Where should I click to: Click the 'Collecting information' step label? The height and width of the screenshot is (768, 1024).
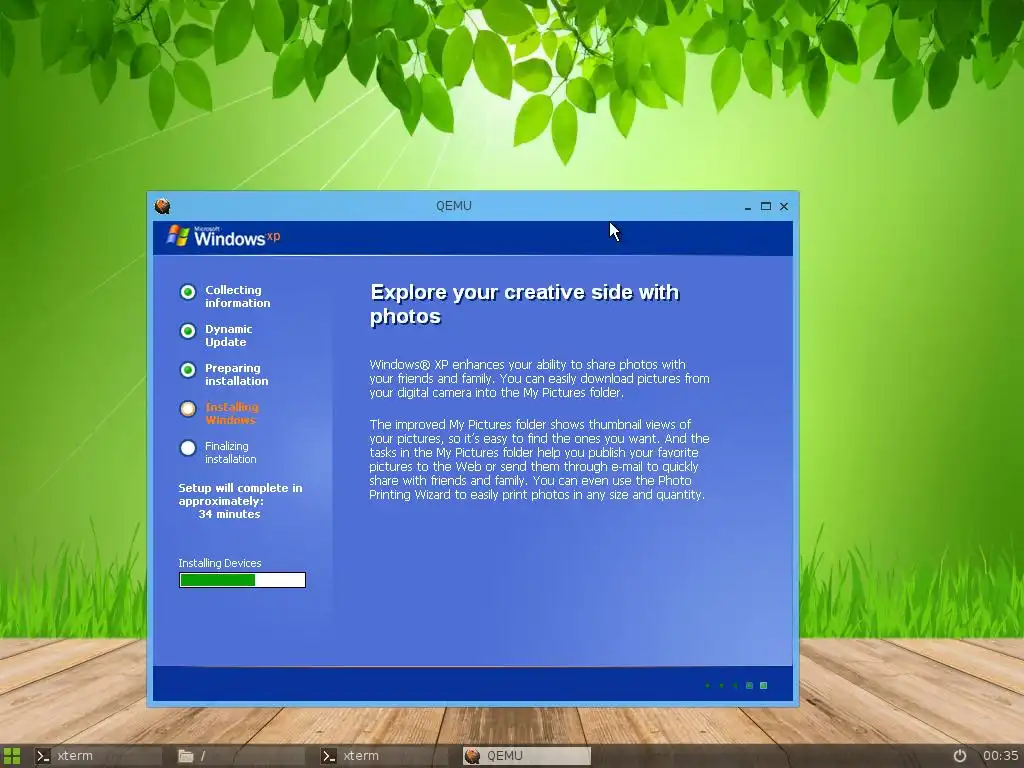pyautogui.click(x=238, y=296)
